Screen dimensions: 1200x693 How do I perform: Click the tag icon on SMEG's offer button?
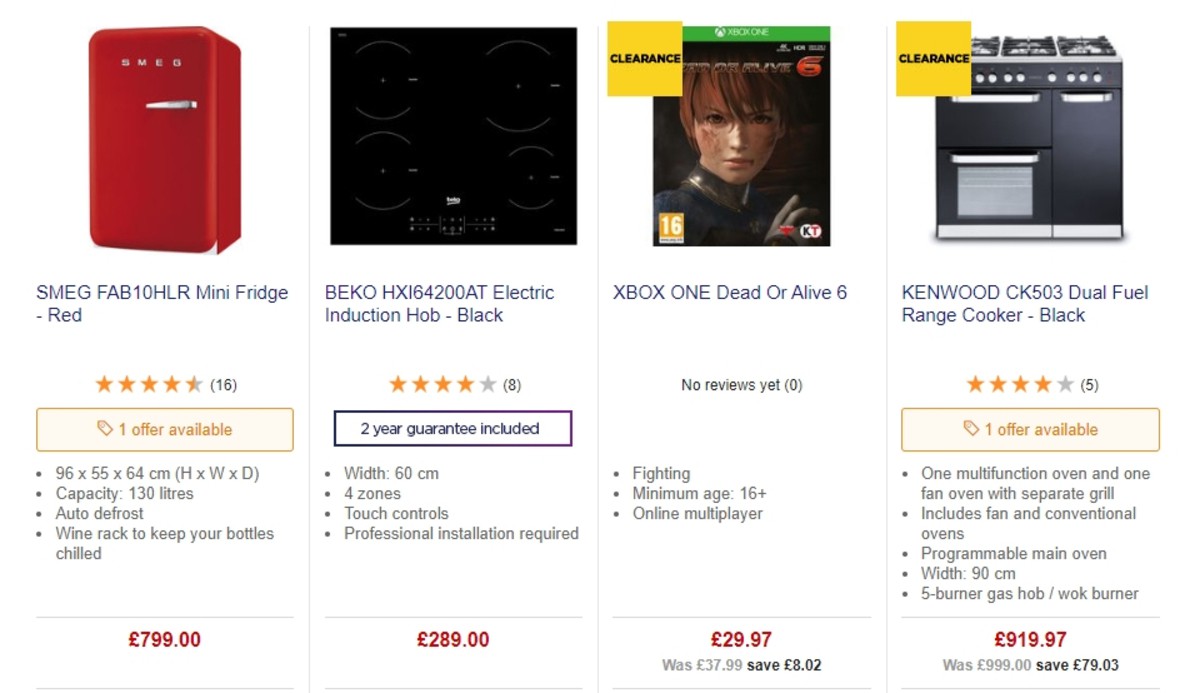coord(105,429)
